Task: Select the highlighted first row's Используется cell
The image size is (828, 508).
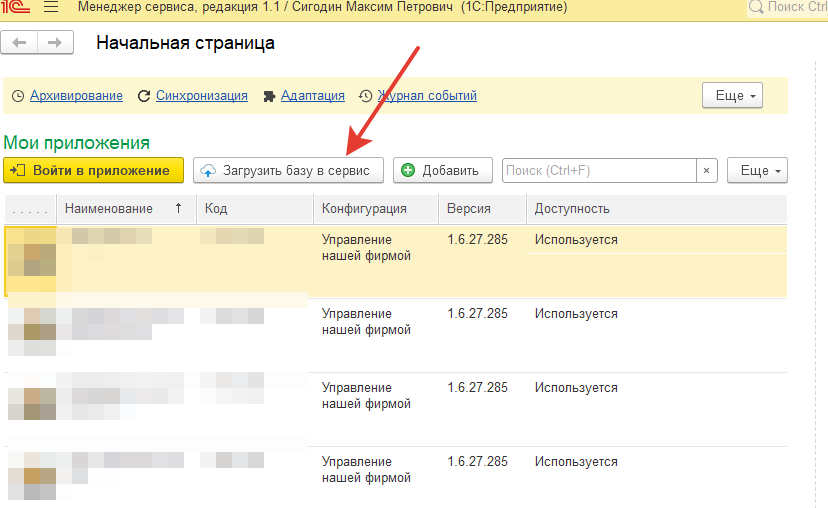Action: pyautogui.click(x=576, y=240)
